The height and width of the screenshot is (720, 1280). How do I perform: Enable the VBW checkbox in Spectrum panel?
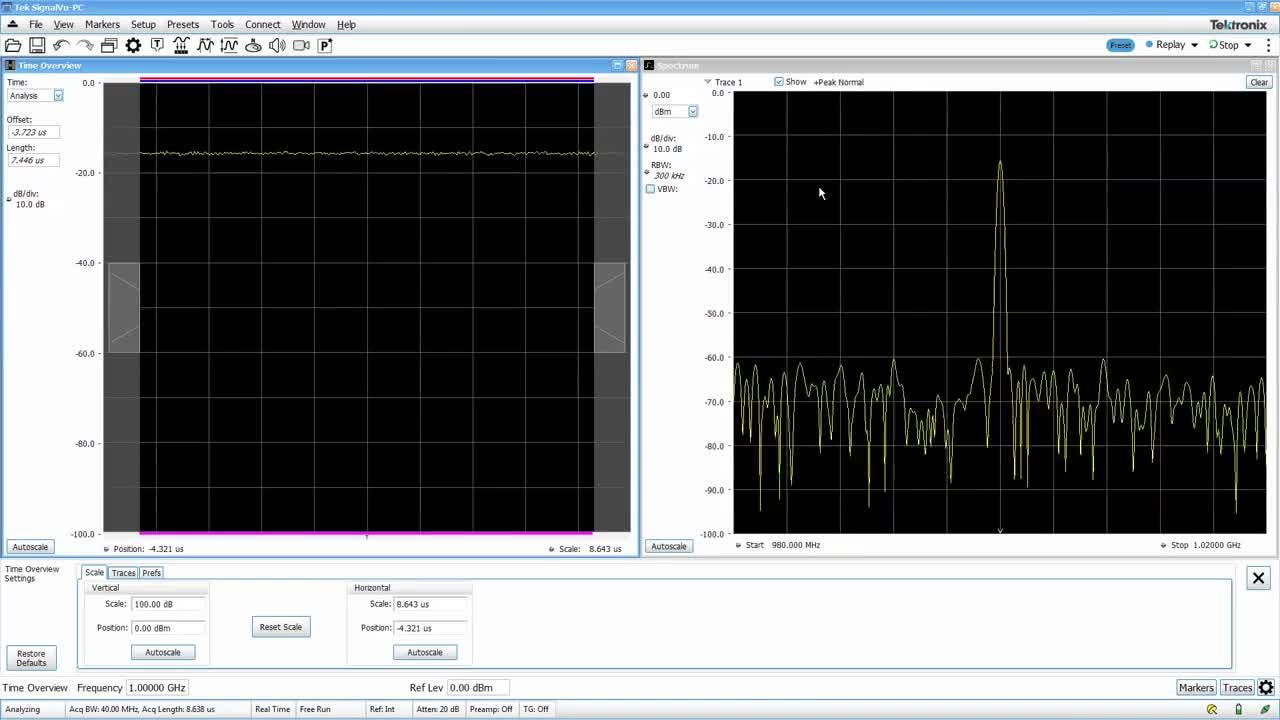650,189
